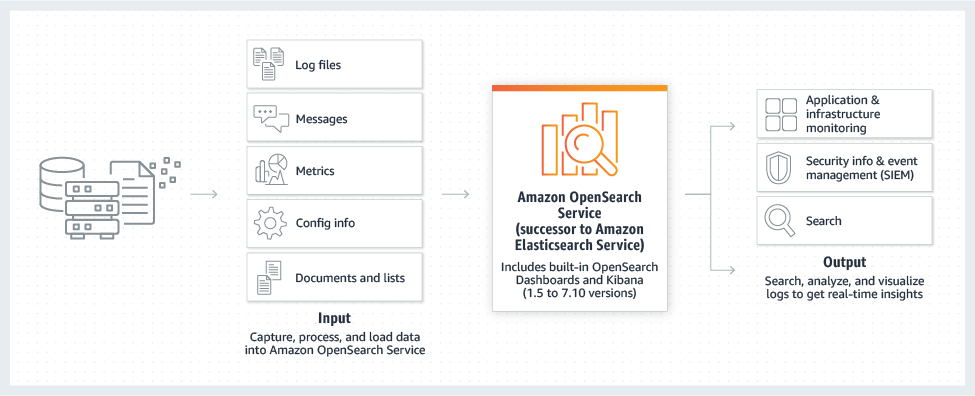Click the Config info gear icon
Screen dimensions: 975x396
coord(270,223)
